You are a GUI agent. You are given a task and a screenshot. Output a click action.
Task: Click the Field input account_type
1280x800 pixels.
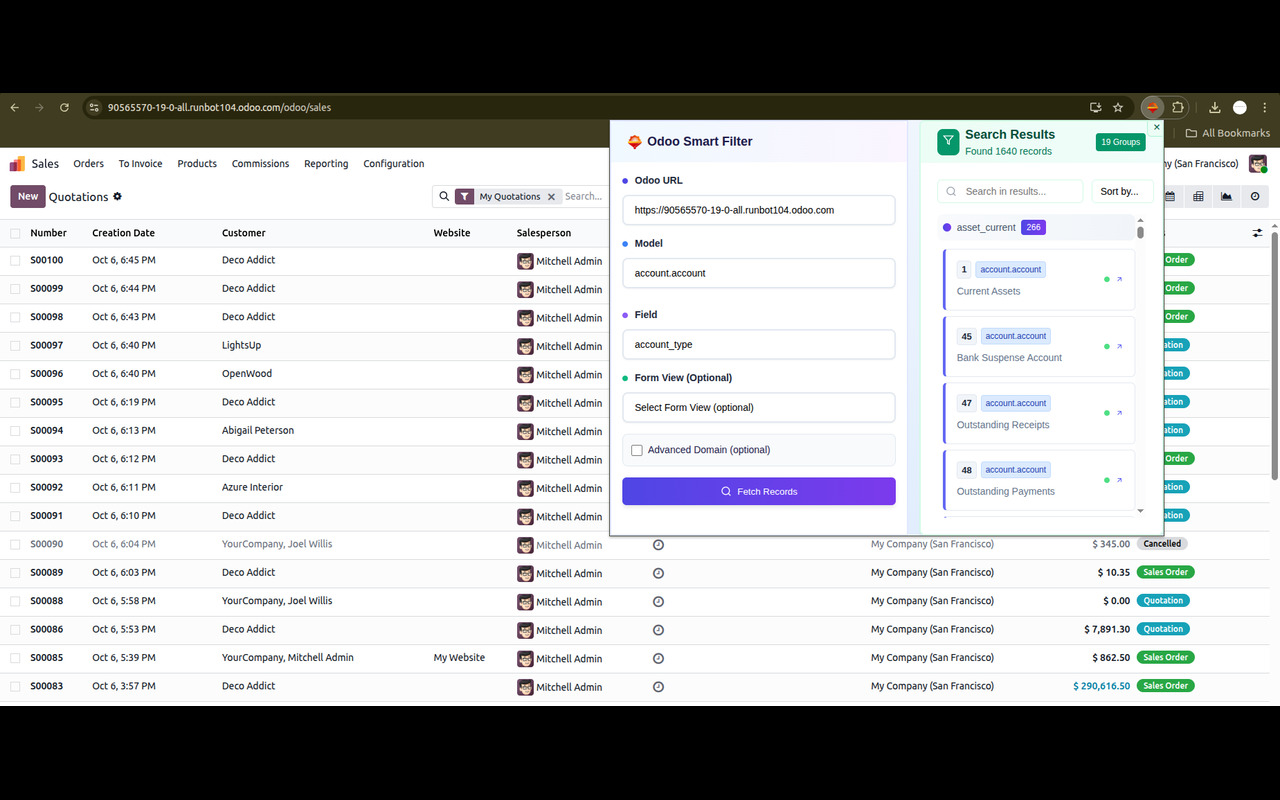759,344
